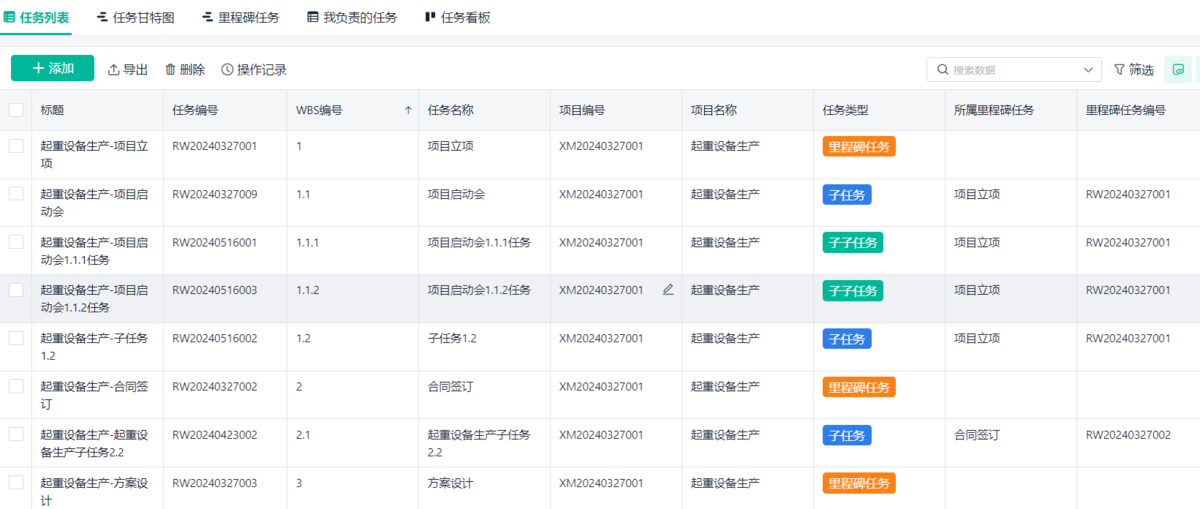The height and width of the screenshot is (509, 1200).
Task: Click 子子任务 tag in row RW20240516001
Action: coord(853,242)
